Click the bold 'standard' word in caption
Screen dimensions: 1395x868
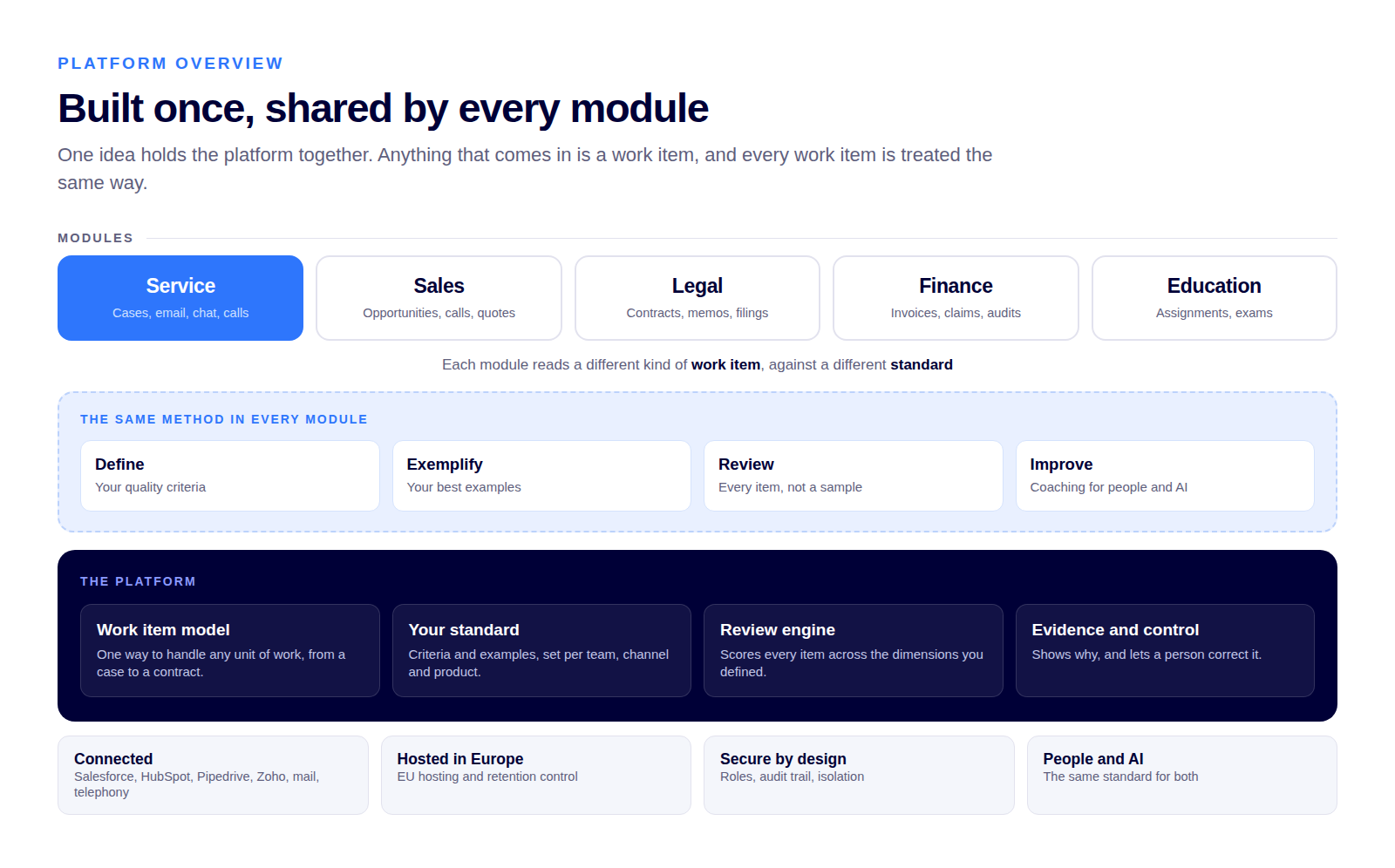point(922,364)
